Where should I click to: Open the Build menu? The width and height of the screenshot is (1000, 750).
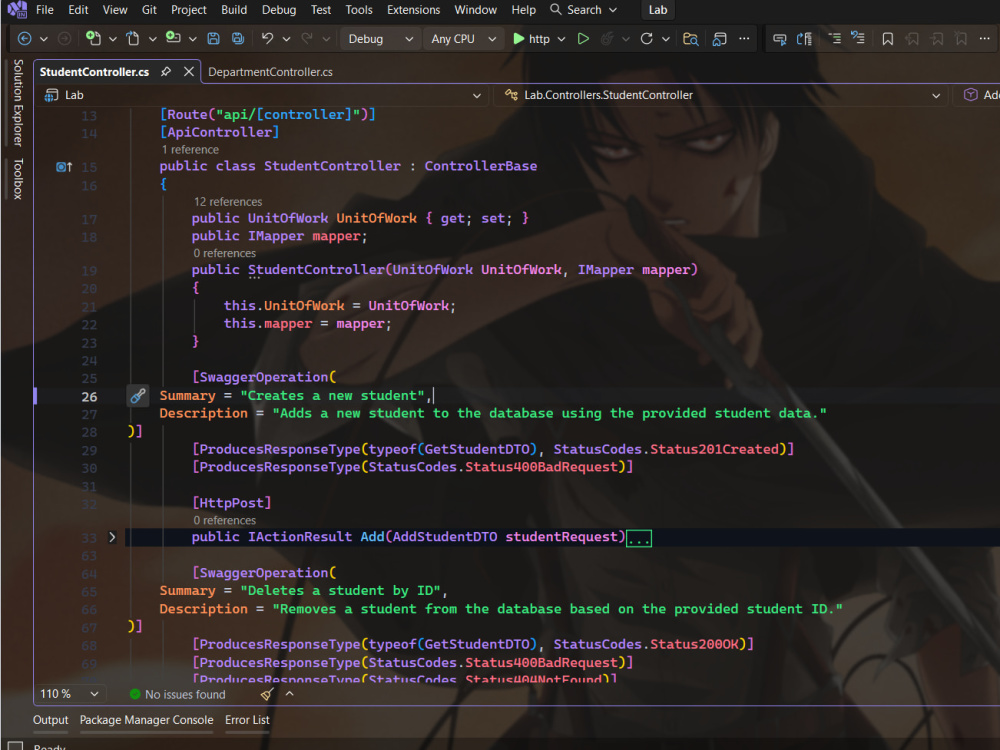pos(234,10)
